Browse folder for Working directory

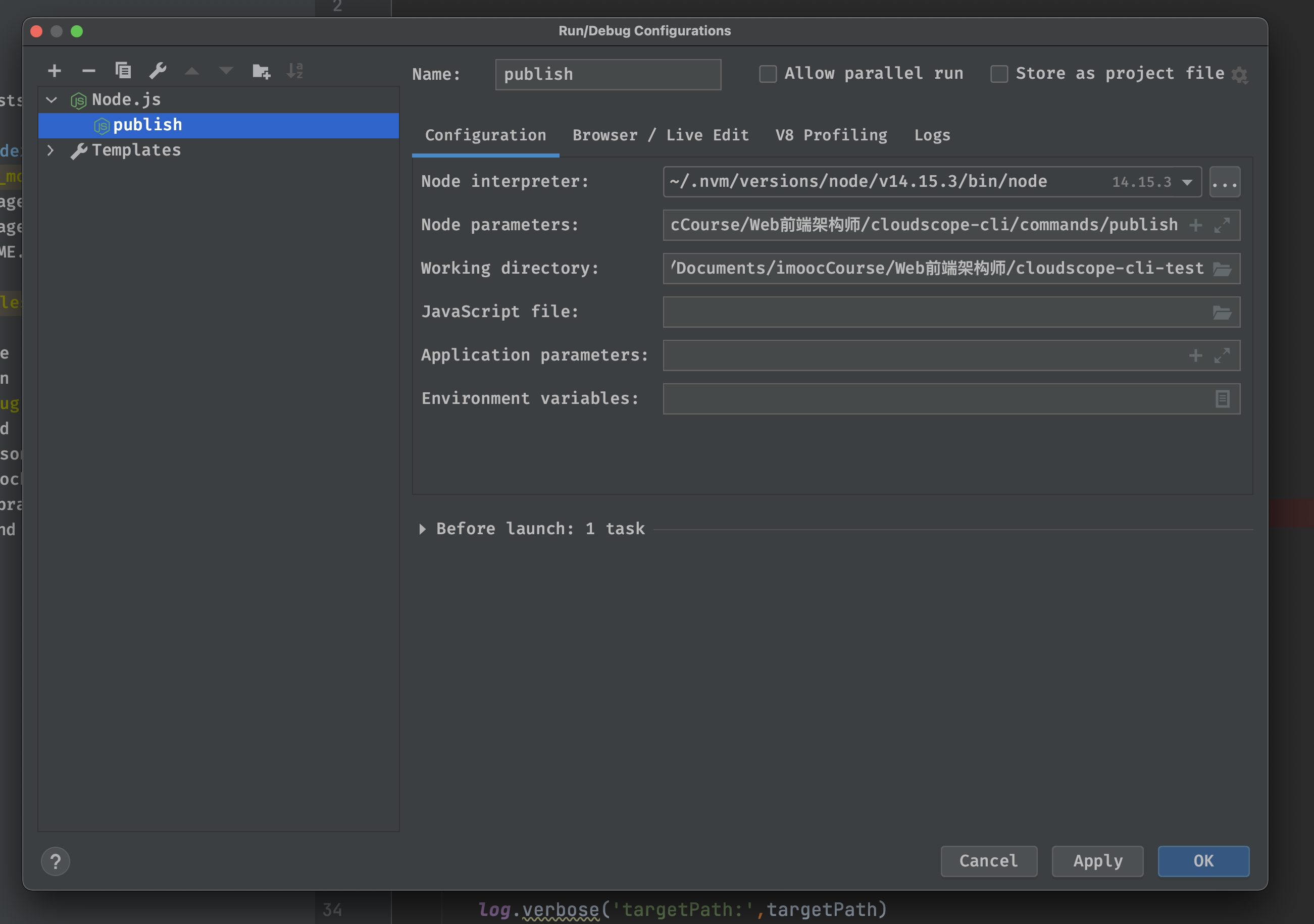click(1222, 269)
